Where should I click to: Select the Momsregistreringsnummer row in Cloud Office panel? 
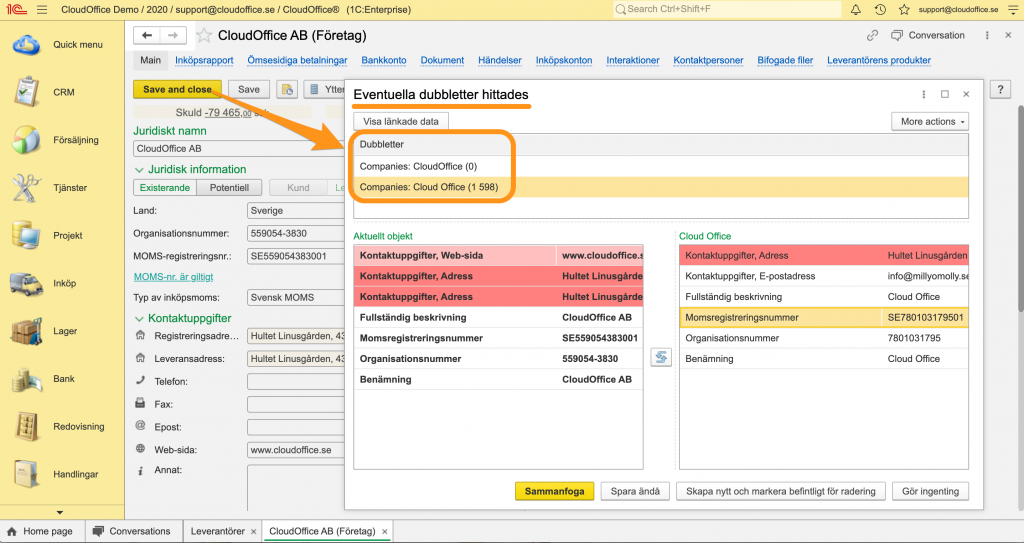click(824, 318)
